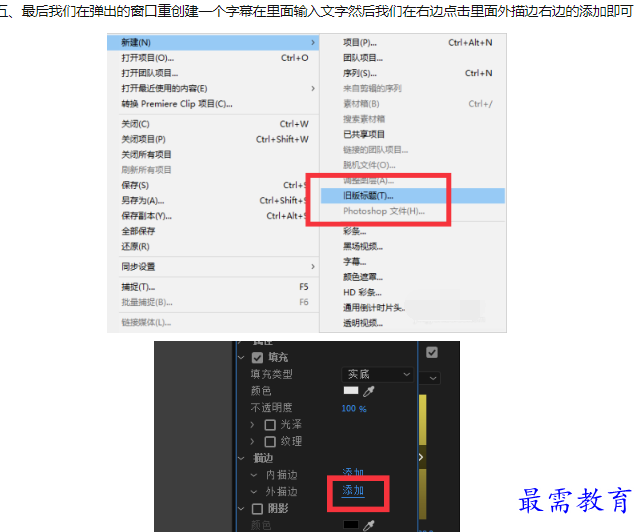Click the eyedropper beside the black 阴影 color
Viewport: 640px width, 532px height.
[x=369, y=525]
